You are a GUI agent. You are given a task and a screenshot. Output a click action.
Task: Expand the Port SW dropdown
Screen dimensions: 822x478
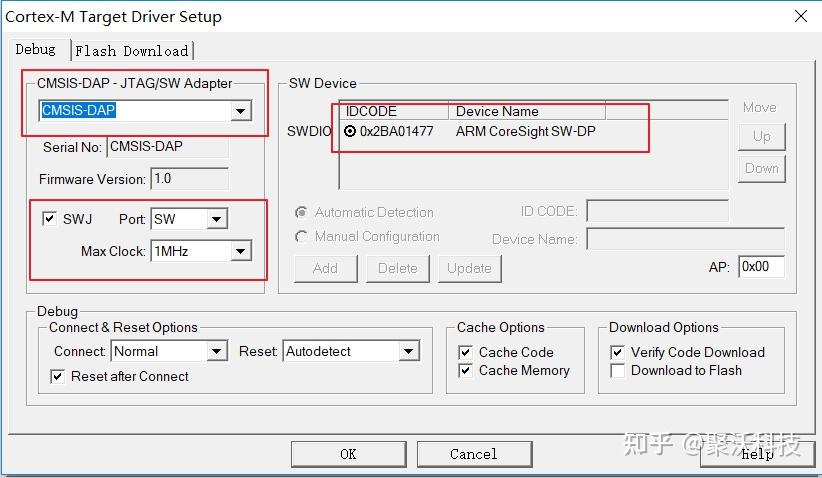pos(217,219)
